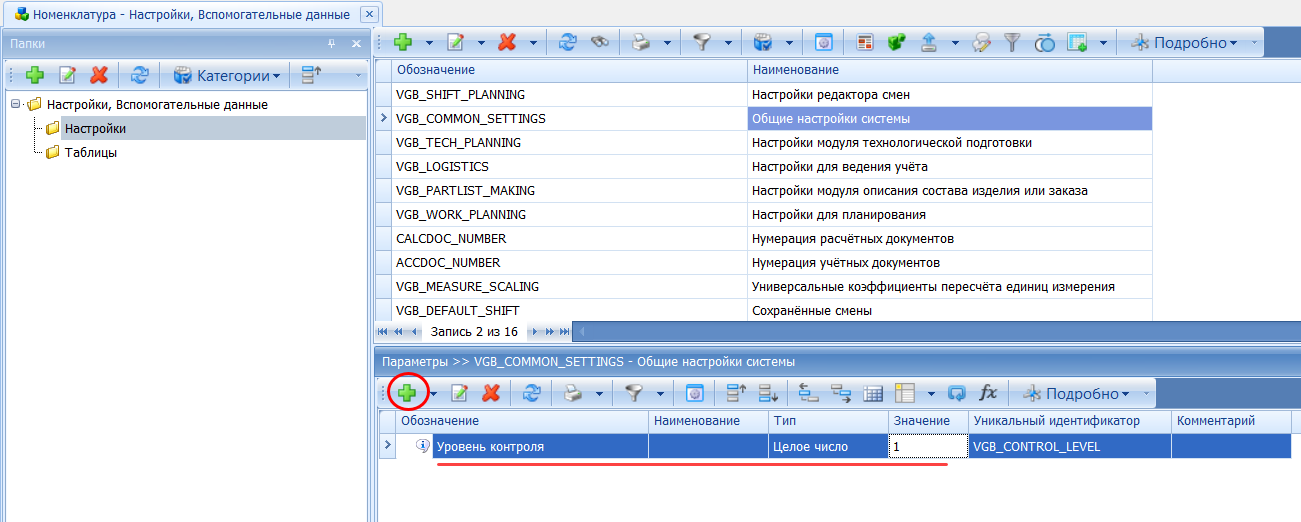Click settings window icon in upper toolbar
The height and width of the screenshot is (522, 1301).
coord(825,43)
